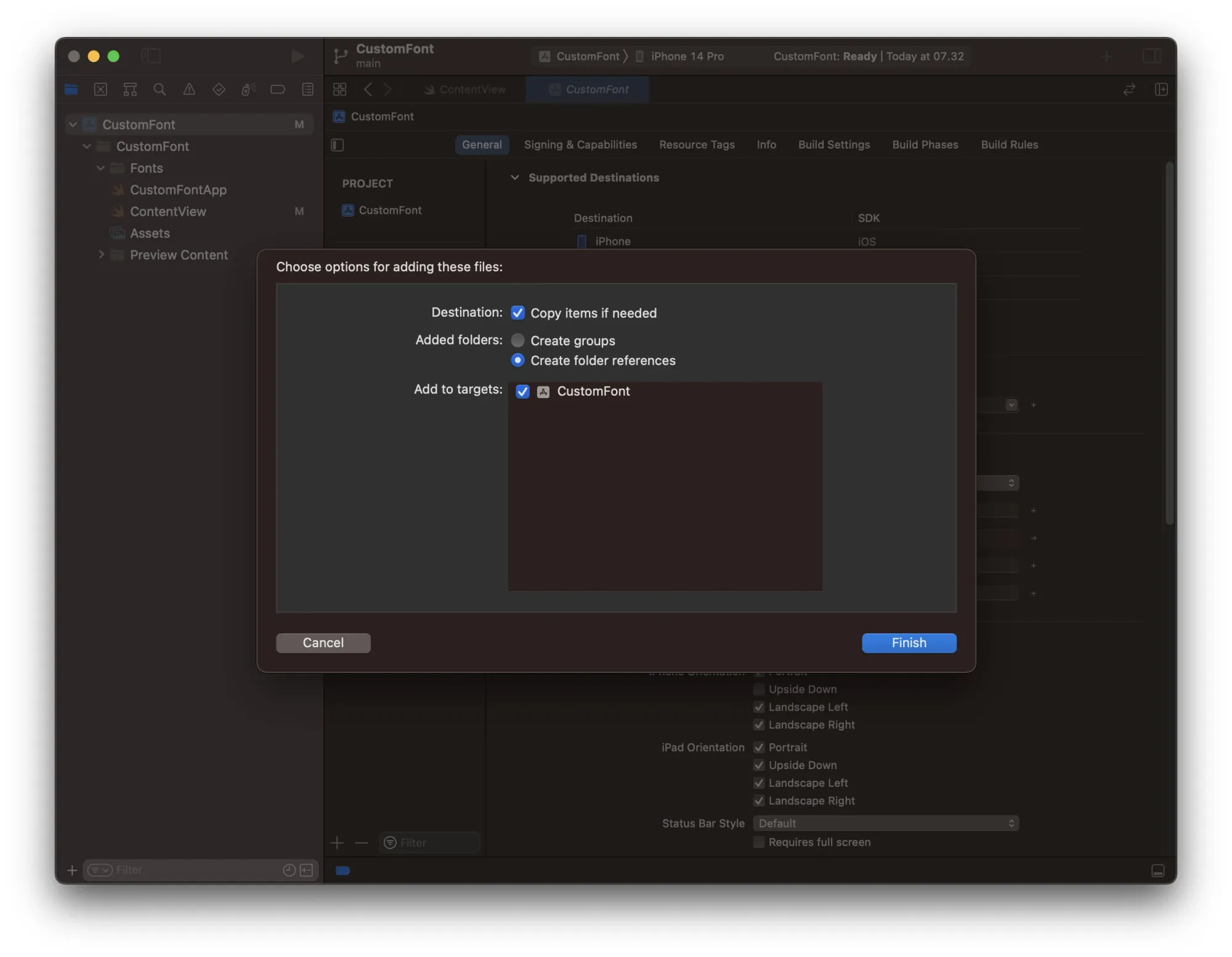Viewport: 1232px width, 957px height.
Task: Click the CustomFont project icon in navigator
Action: click(88, 123)
